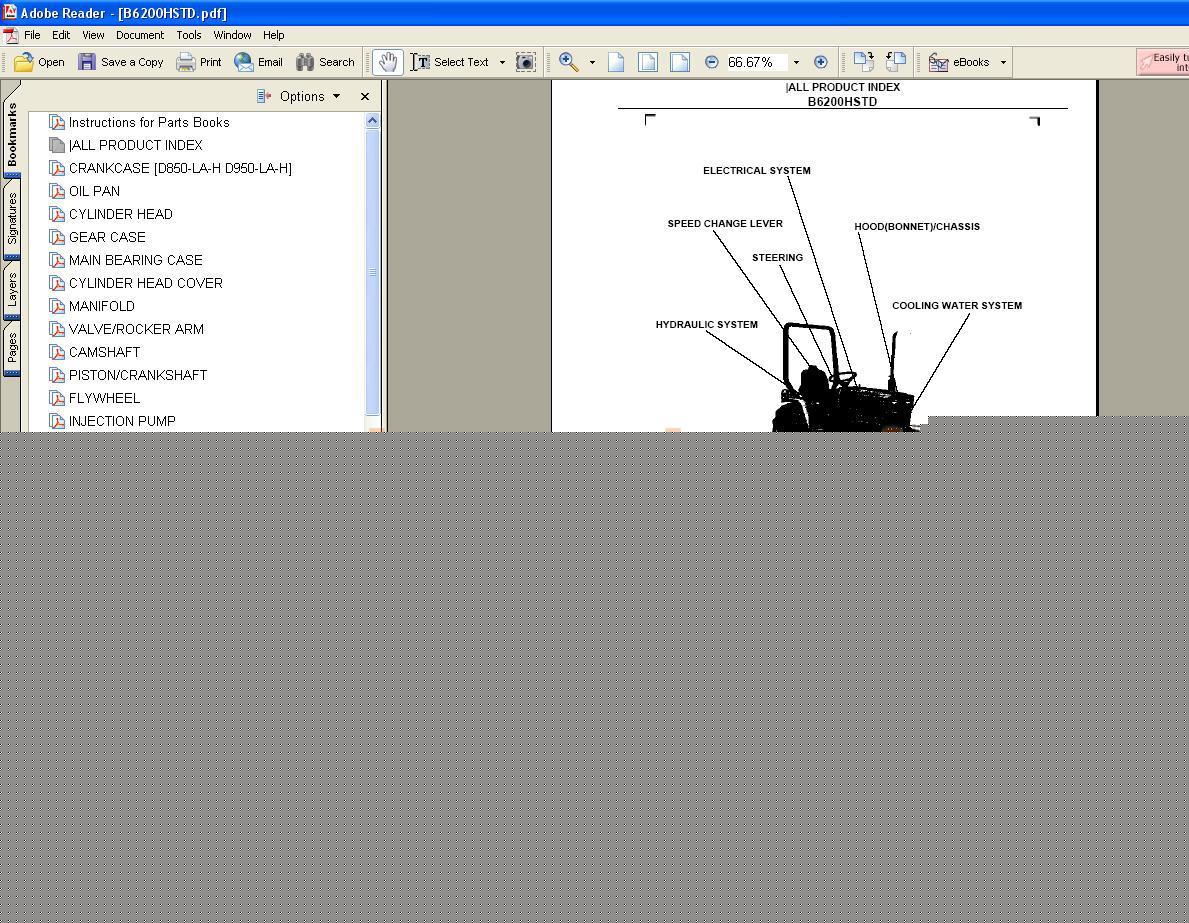Image resolution: width=1189 pixels, height=923 pixels.
Task: Select the Hand tool
Action: (x=387, y=62)
